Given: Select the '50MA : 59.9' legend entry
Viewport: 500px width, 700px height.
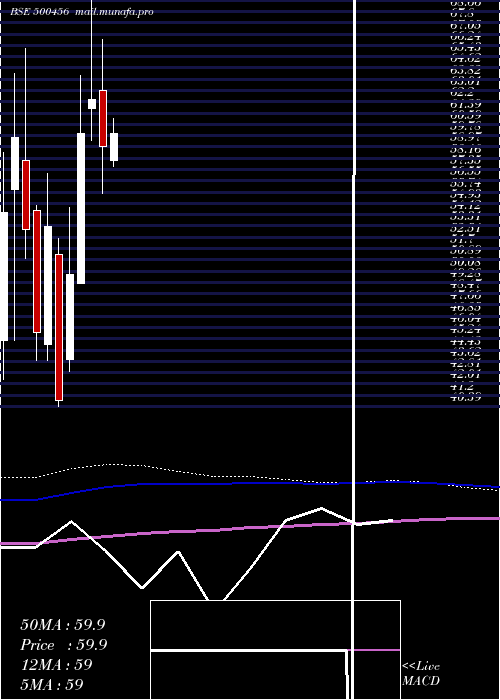Looking at the screenshot, I should point(63,625).
